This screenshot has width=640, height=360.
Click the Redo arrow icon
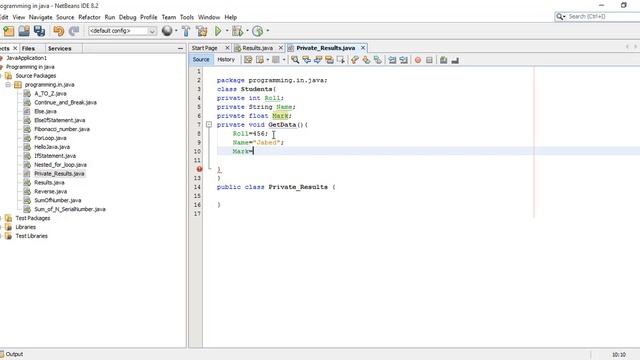point(74,31)
